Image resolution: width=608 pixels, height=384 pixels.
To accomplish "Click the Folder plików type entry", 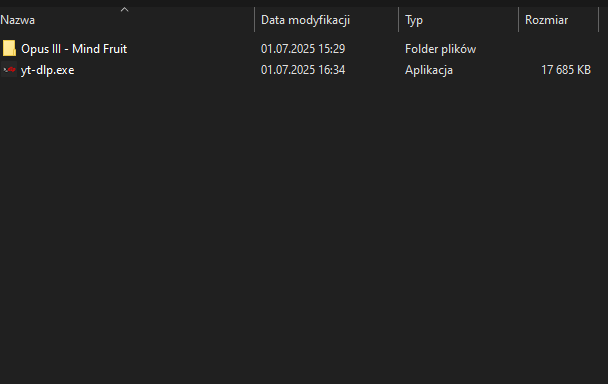I will 440,49.
